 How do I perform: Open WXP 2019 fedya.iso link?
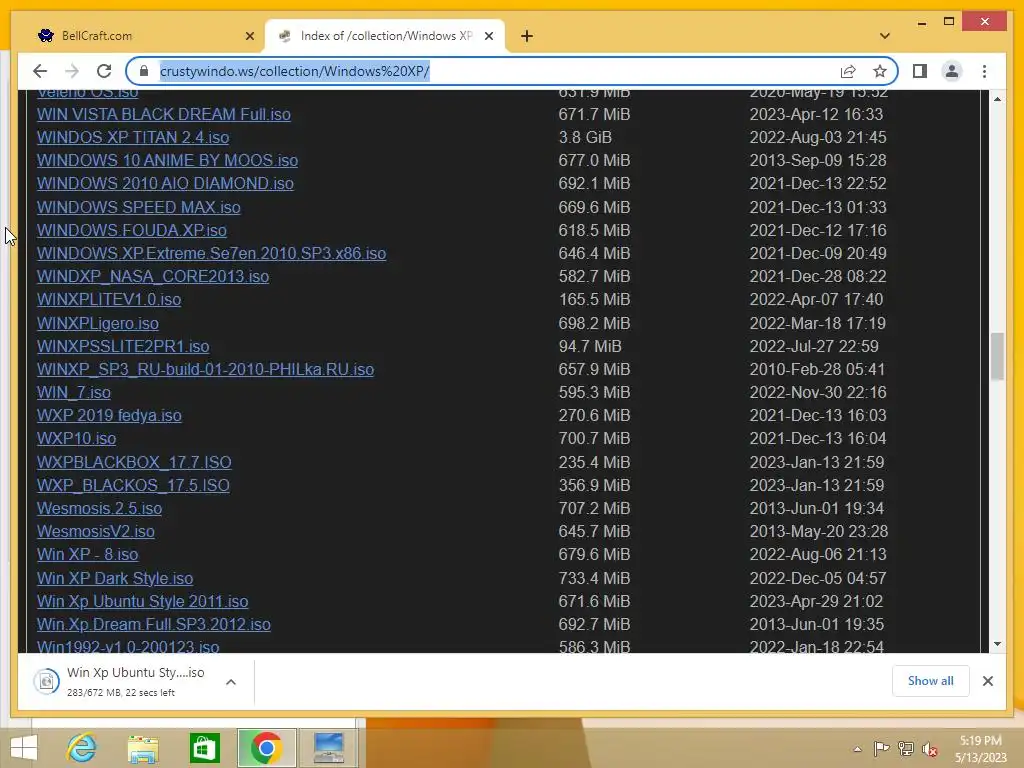click(x=109, y=415)
